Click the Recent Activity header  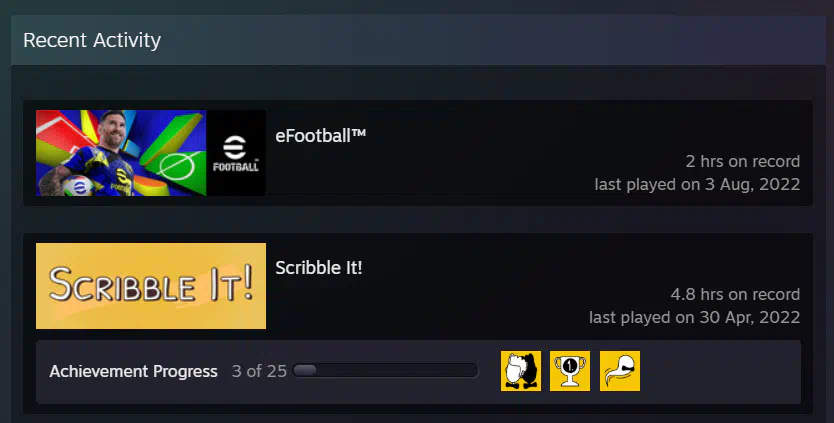point(92,40)
